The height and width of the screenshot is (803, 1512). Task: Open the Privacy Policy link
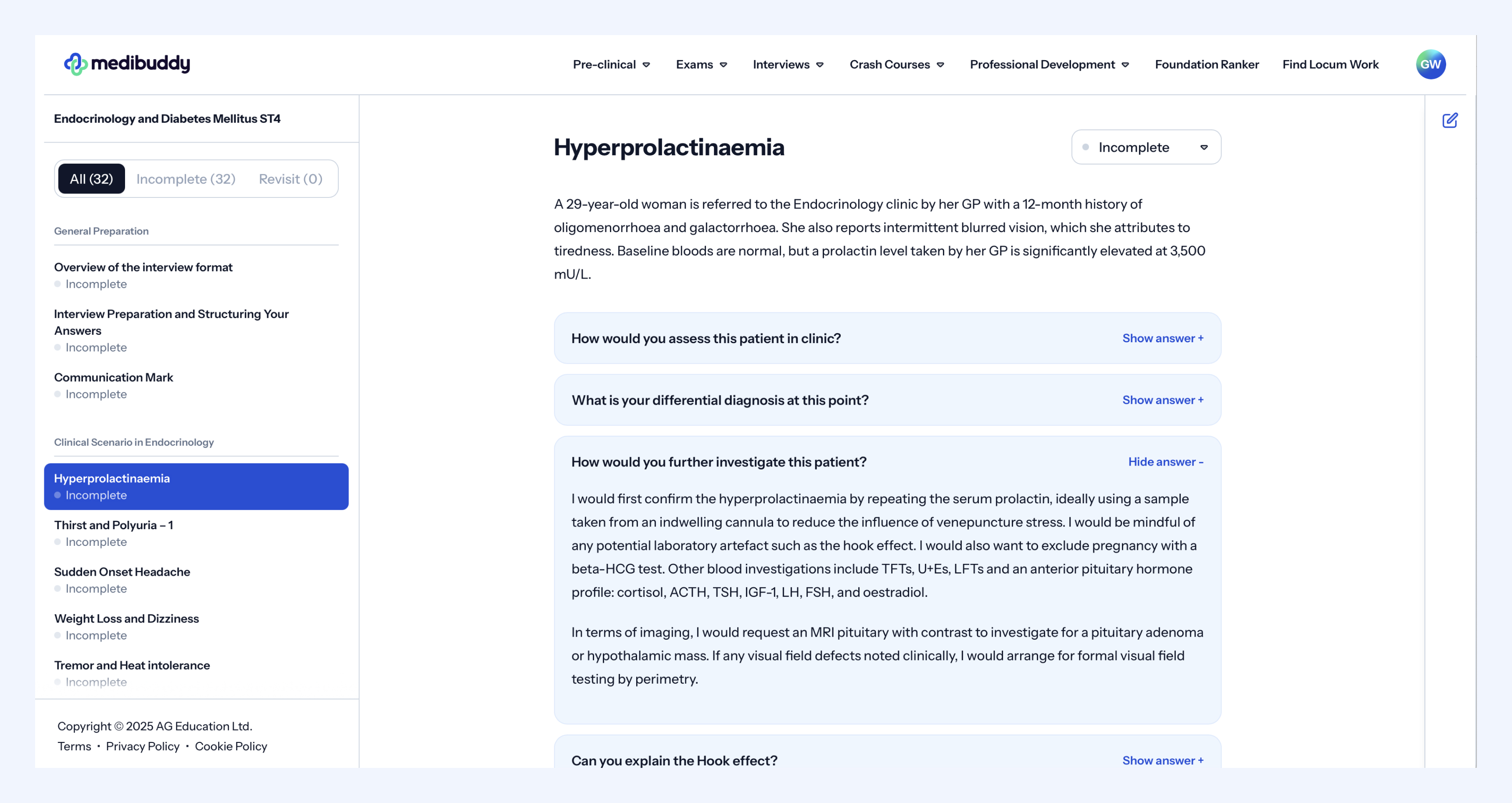pos(143,746)
